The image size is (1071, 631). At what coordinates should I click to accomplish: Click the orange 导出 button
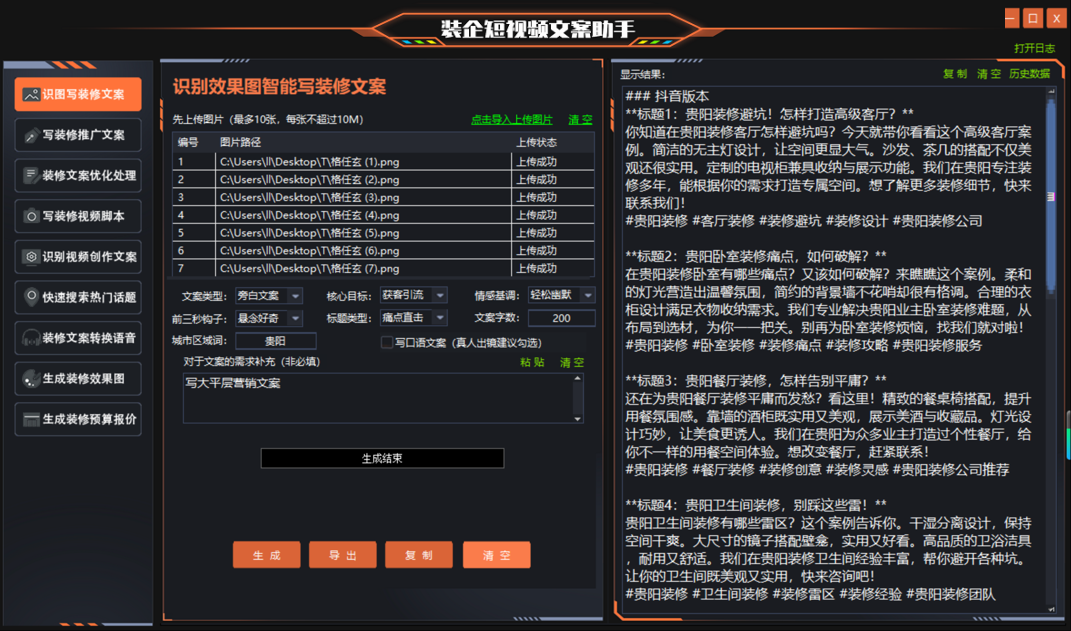343,555
